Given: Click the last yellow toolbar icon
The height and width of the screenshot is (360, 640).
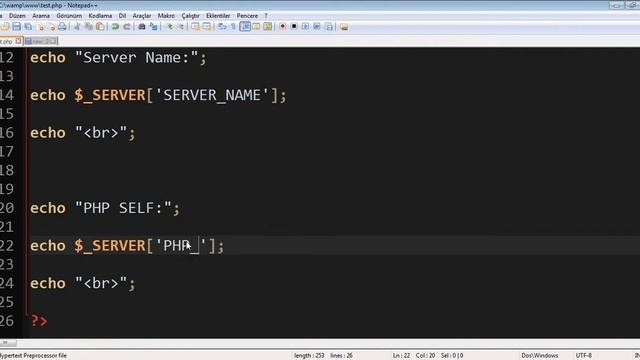Looking at the screenshot, I should pyautogui.click(x=344, y=27).
